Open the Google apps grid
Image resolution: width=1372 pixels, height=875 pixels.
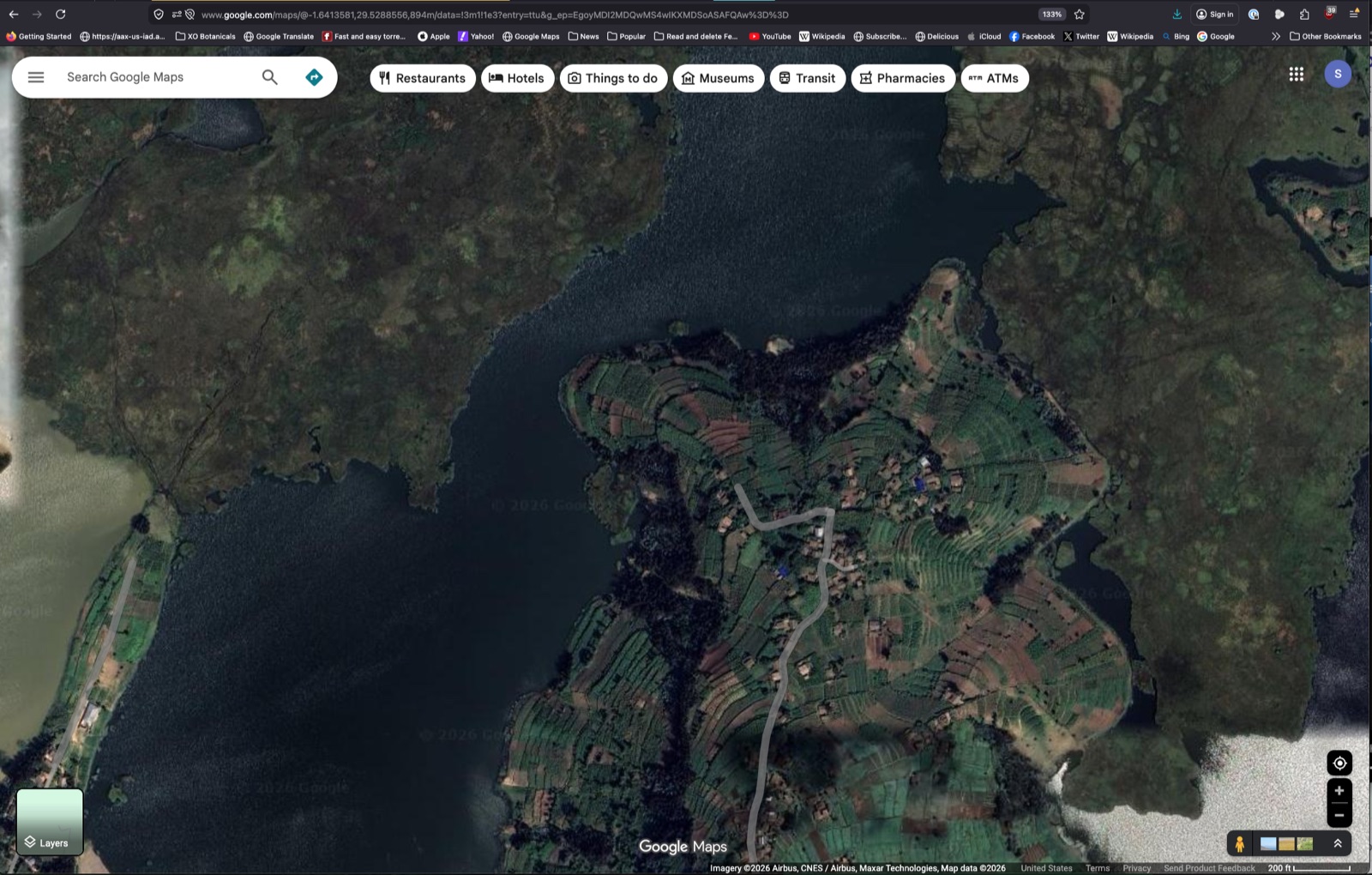click(1296, 74)
